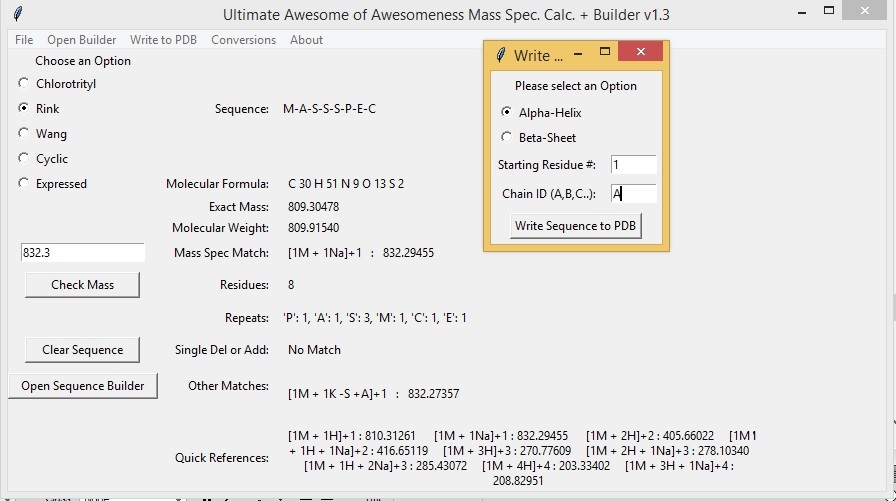Choose the Wang radio option
Viewport: 896px width, 501px height.
(x=24, y=133)
